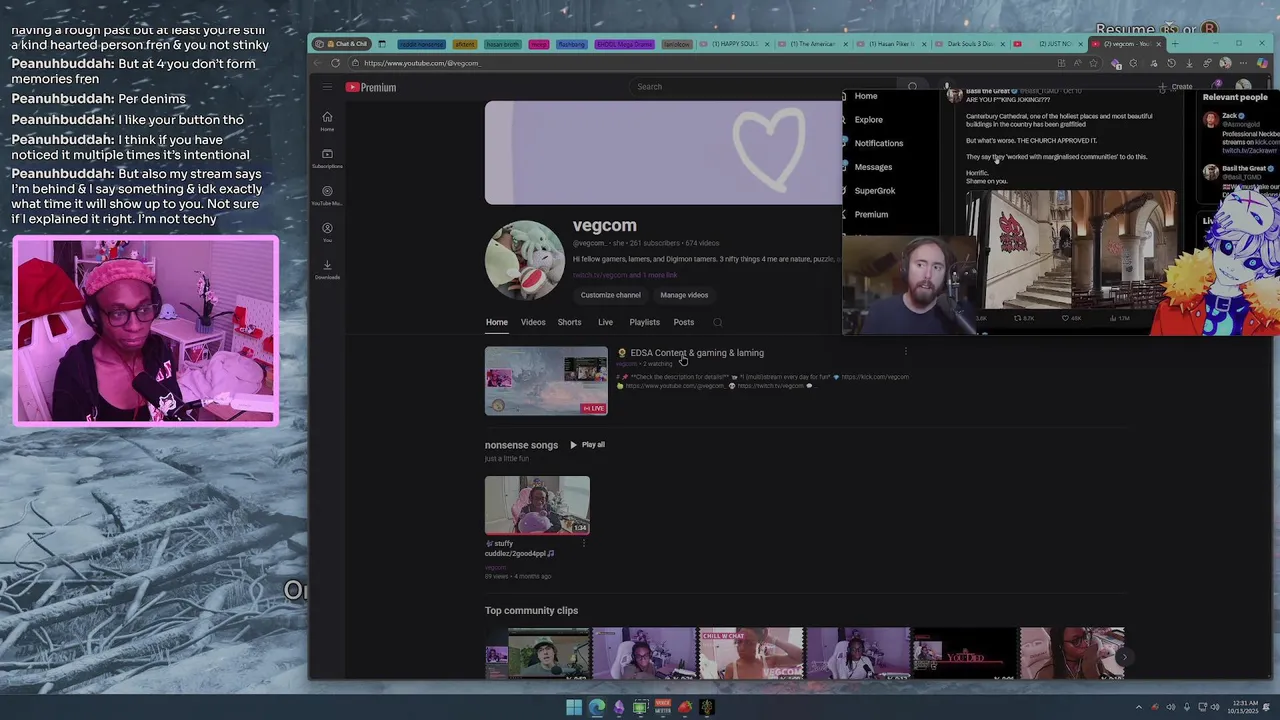Viewport: 1280px width, 720px height.
Task: Open the YouTube hamburger guide menu
Action: coord(327,87)
